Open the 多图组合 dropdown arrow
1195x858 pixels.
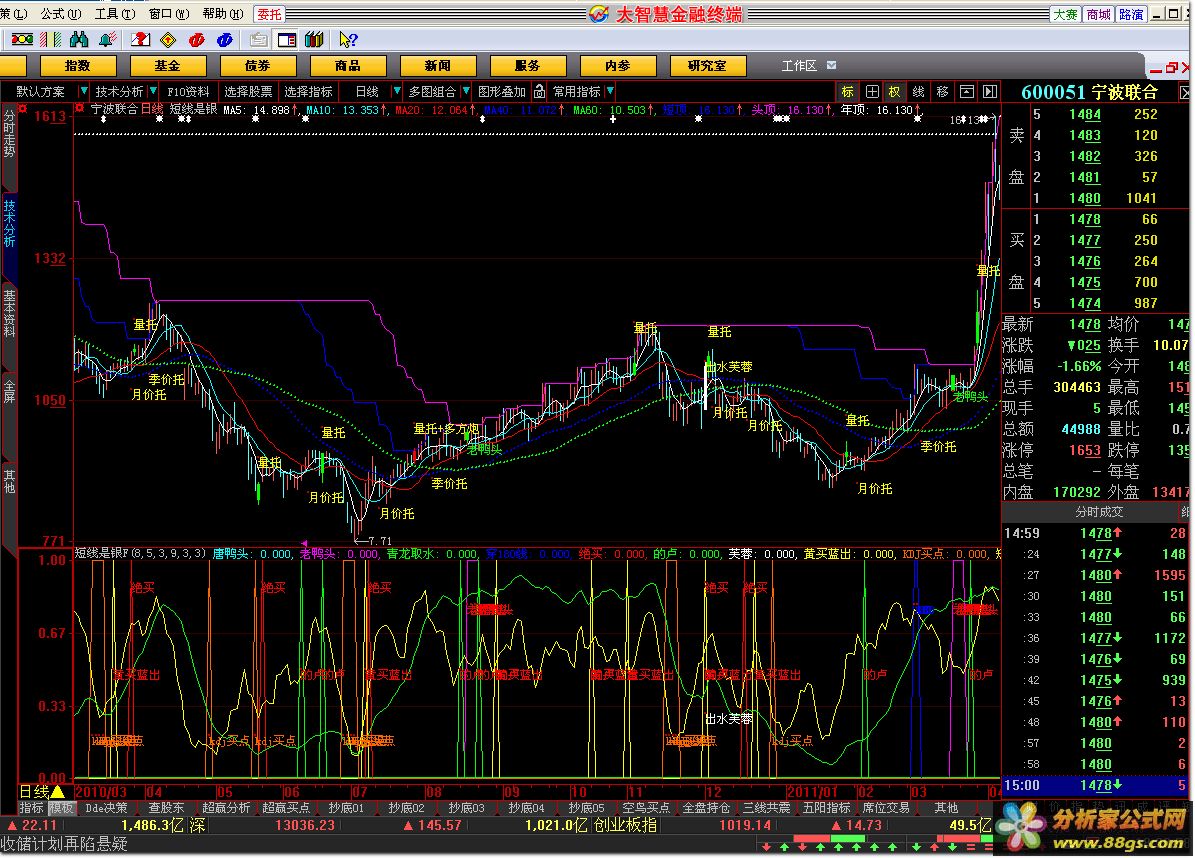466,91
